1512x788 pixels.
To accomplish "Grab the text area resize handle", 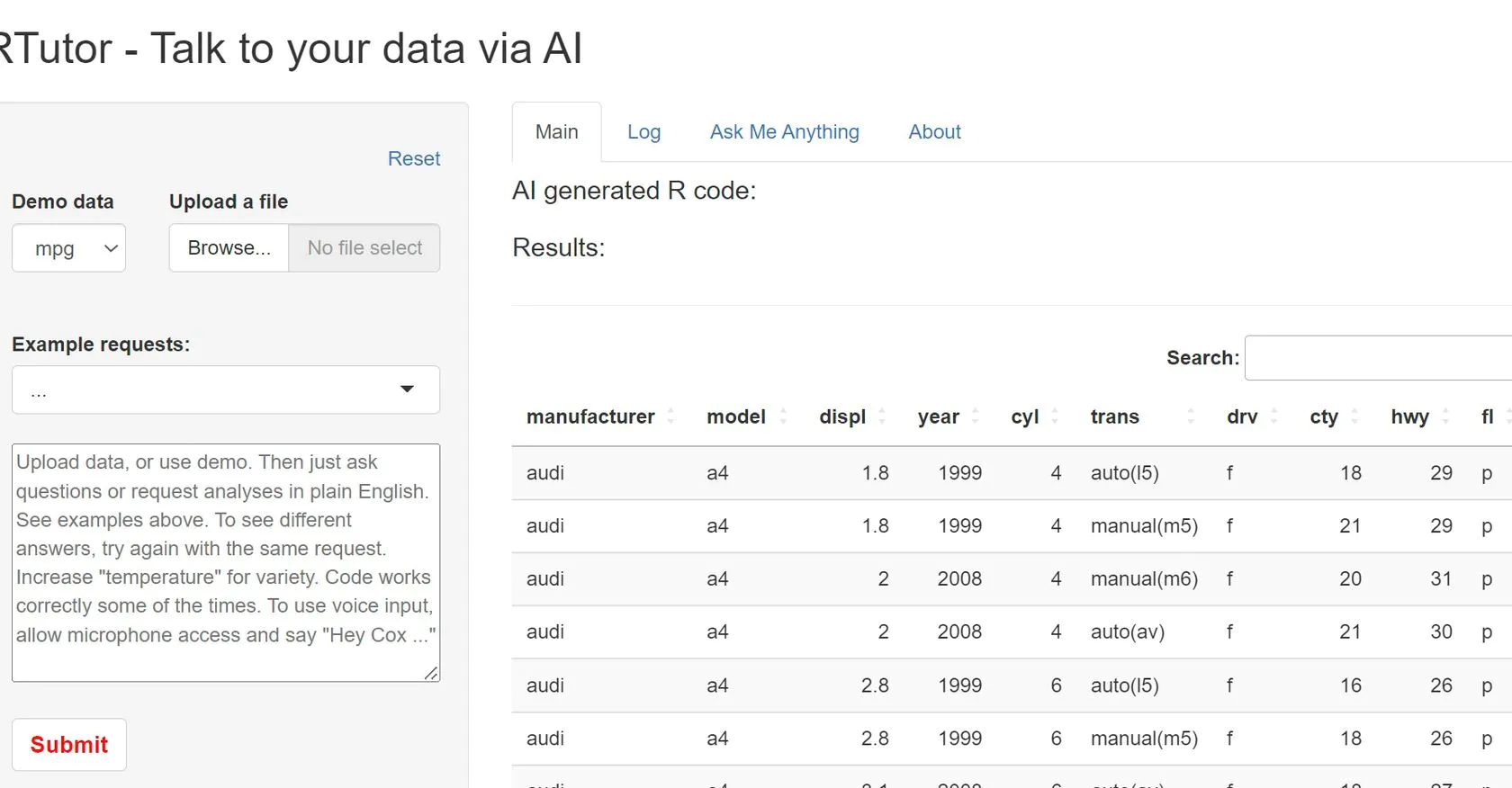I will point(431,673).
